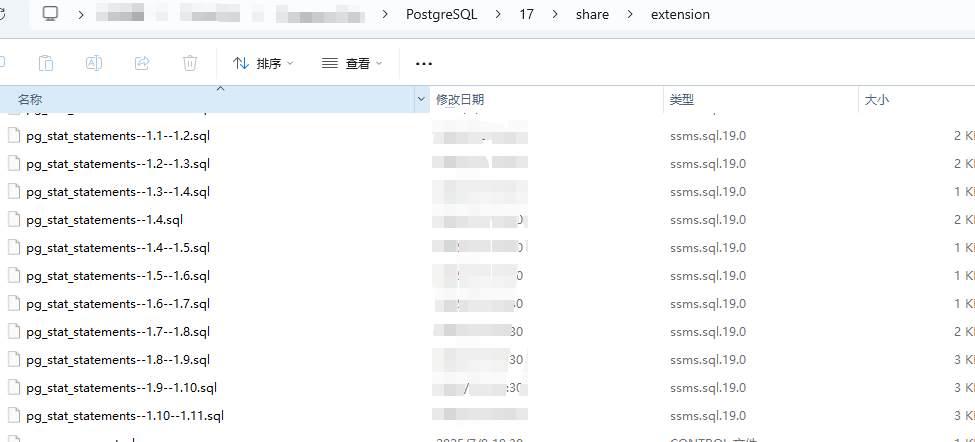Click the rename toolbar icon

point(94,63)
